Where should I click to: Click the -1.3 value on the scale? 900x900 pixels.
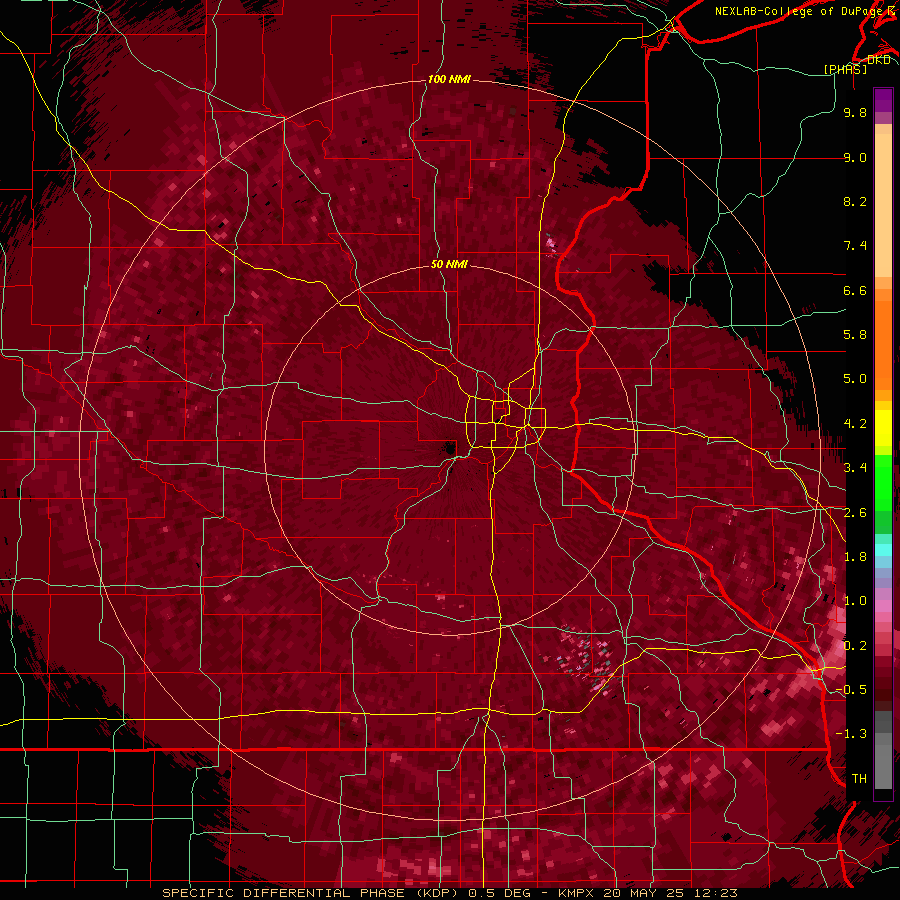tap(851, 734)
